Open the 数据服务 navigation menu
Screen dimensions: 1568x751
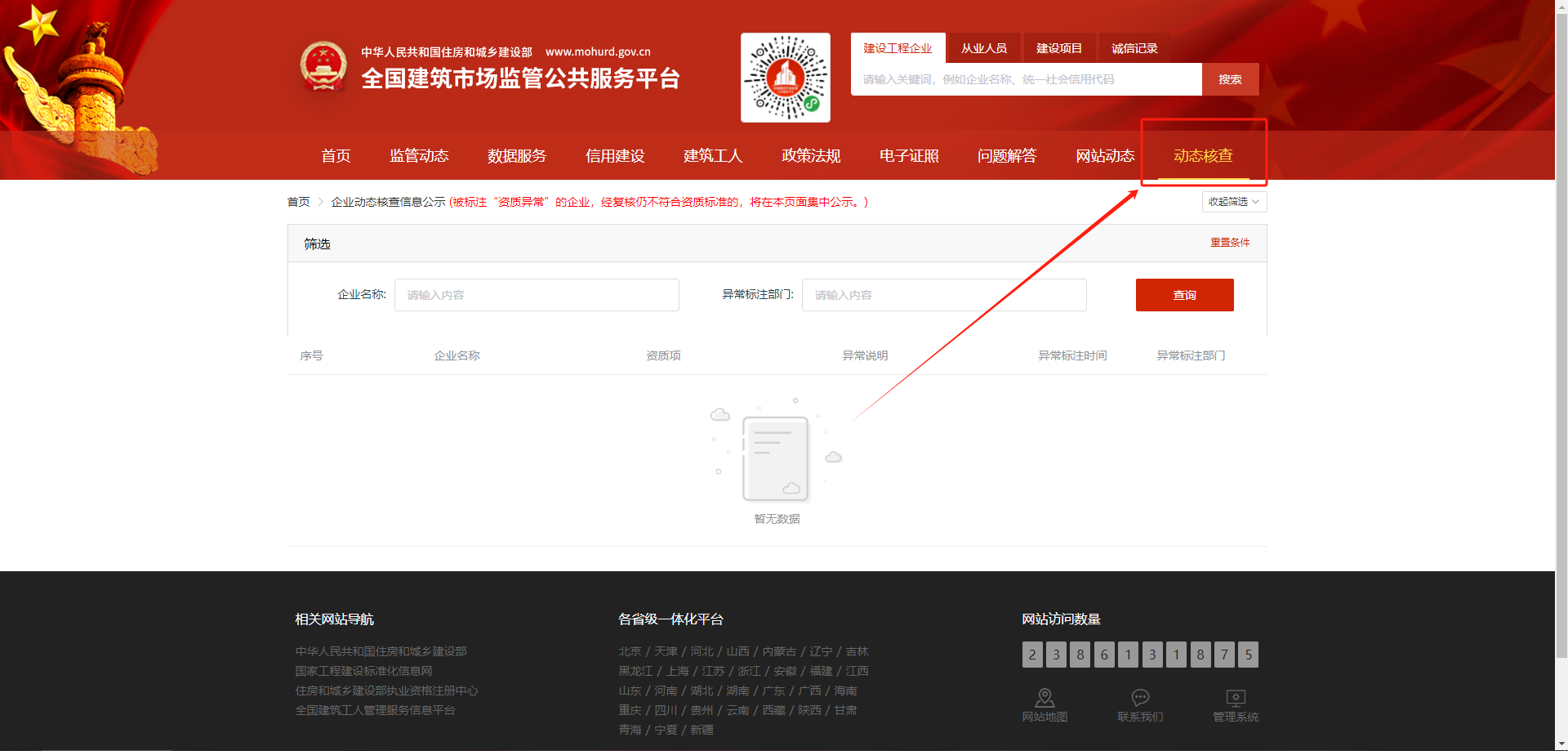516,155
